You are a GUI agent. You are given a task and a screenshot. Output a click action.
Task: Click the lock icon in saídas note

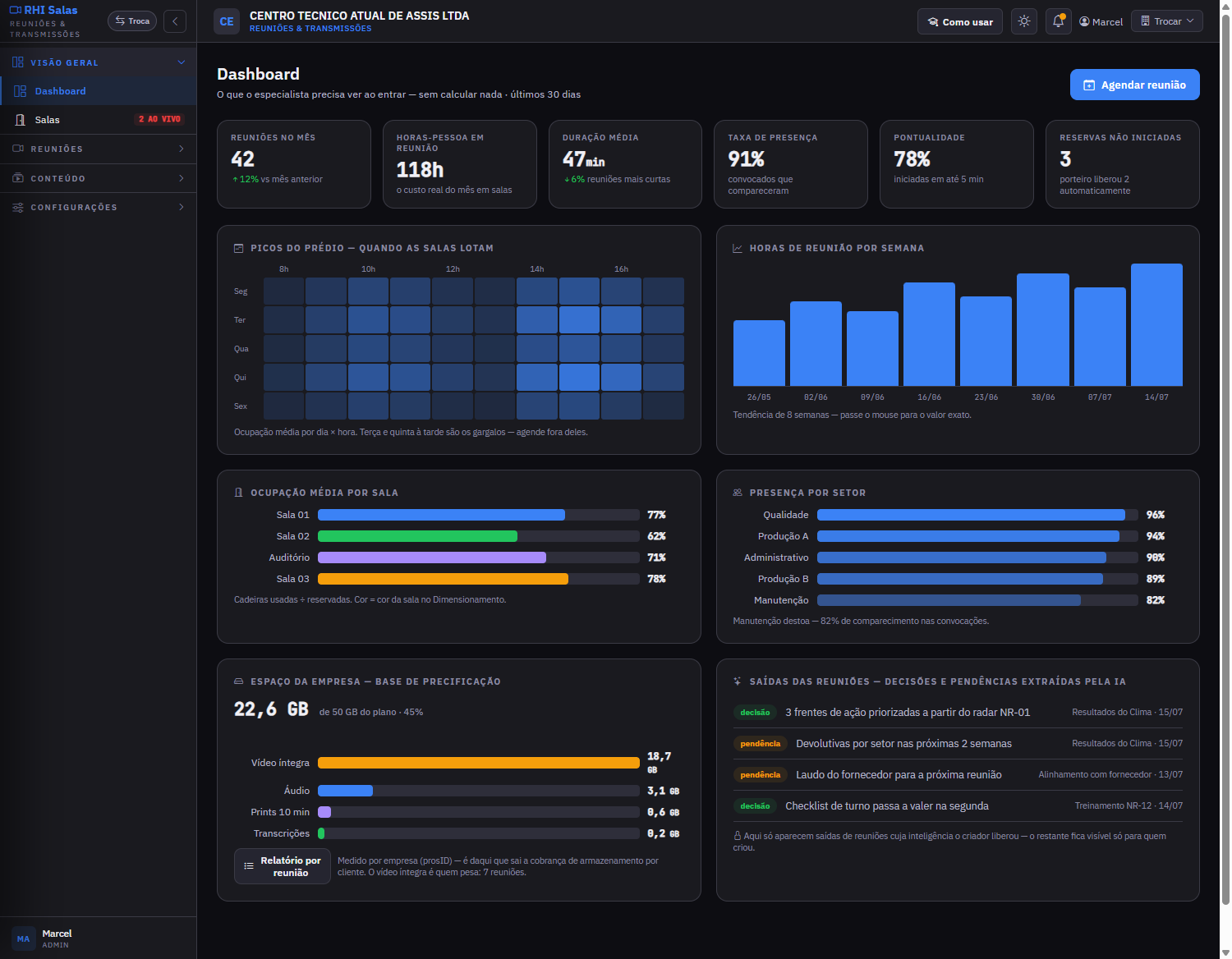[738, 836]
